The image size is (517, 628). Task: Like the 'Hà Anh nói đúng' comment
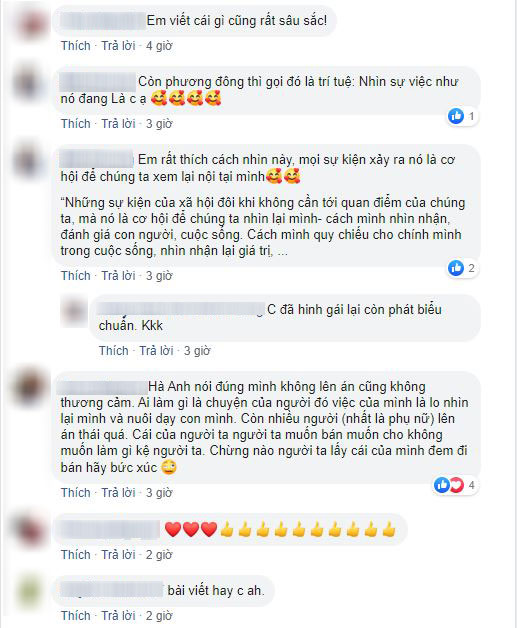tap(76, 493)
